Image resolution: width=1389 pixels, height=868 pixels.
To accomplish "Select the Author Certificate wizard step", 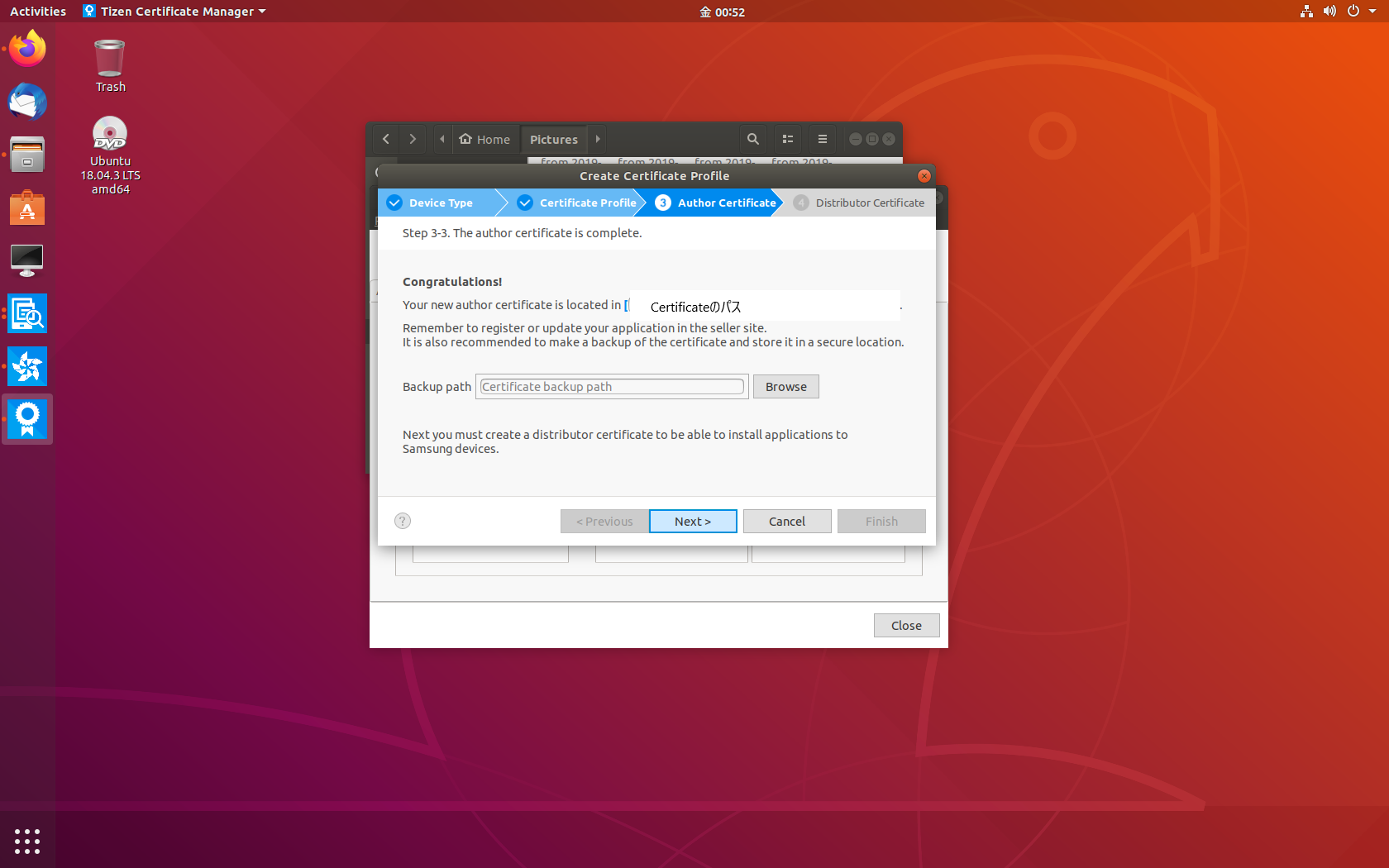I will point(716,203).
